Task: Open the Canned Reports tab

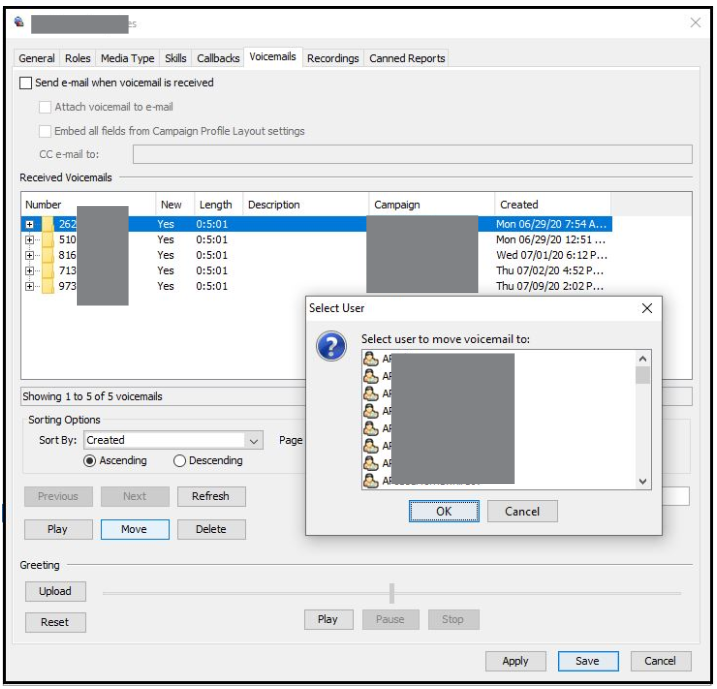Action: (x=407, y=59)
